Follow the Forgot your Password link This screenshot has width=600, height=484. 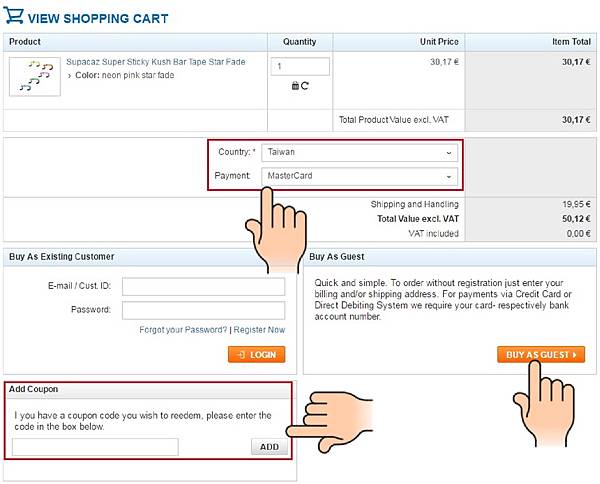pyautogui.click(x=183, y=330)
